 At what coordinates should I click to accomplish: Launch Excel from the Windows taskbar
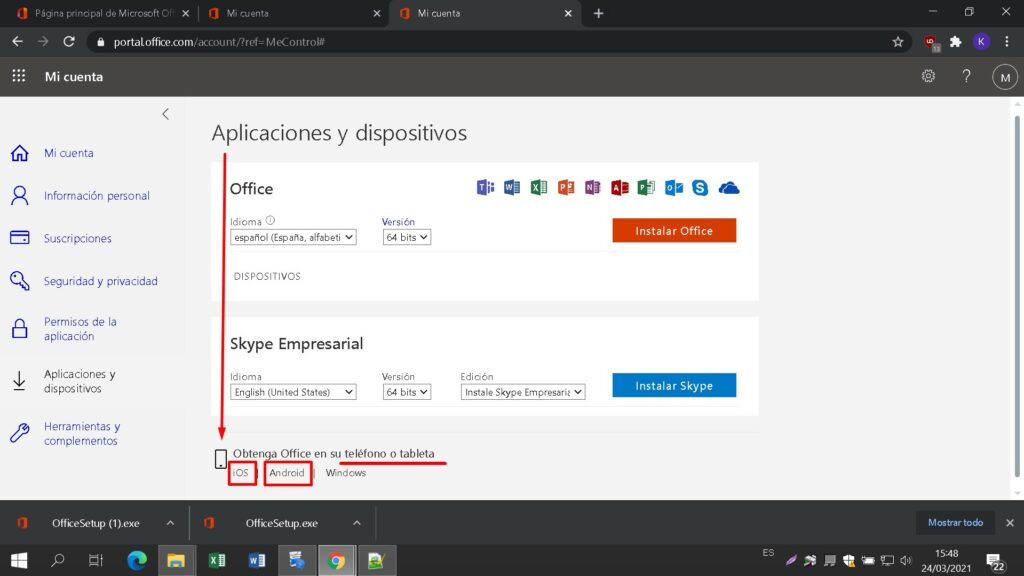click(x=215, y=561)
